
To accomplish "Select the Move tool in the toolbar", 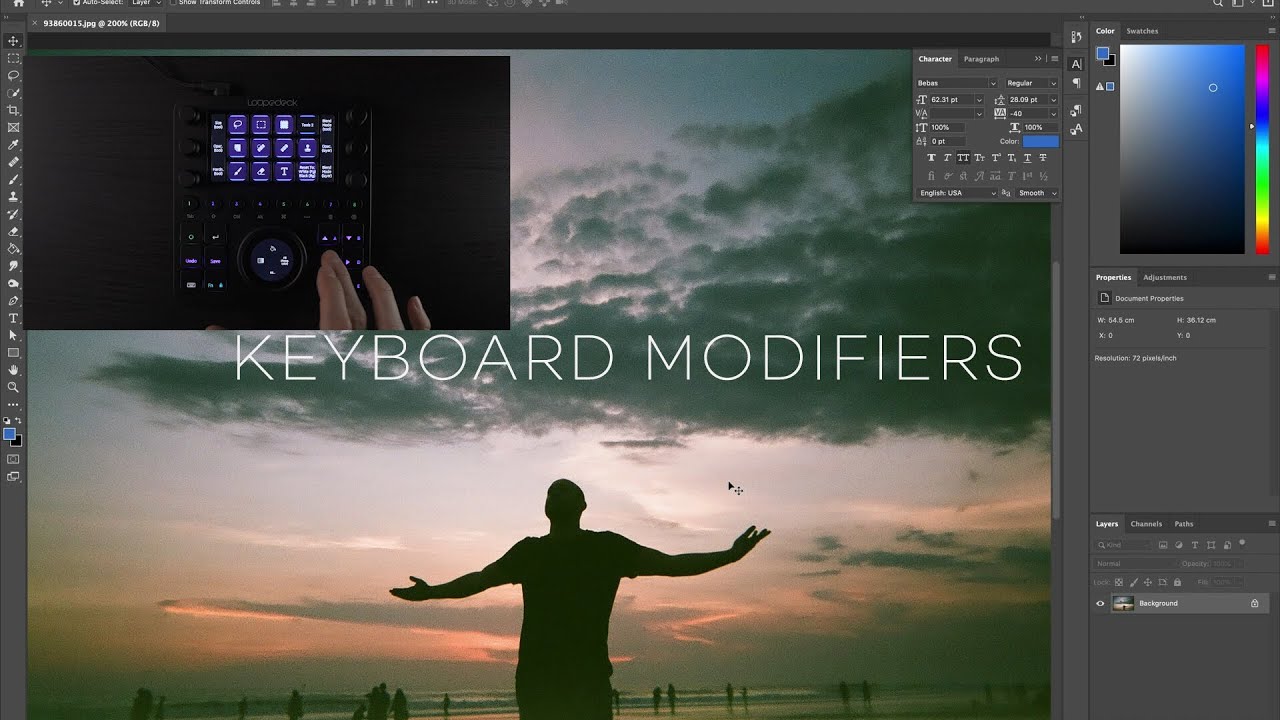I will pyautogui.click(x=14, y=41).
